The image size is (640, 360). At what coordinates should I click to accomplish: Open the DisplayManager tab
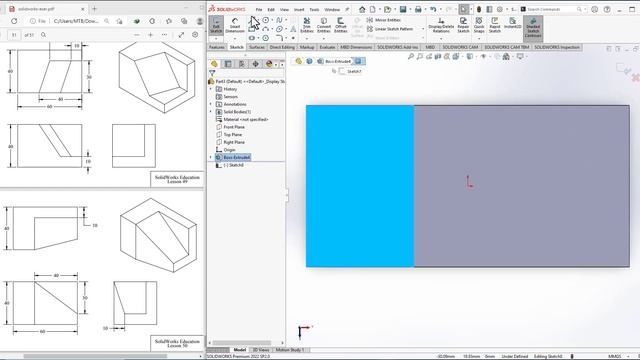tap(269, 64)
